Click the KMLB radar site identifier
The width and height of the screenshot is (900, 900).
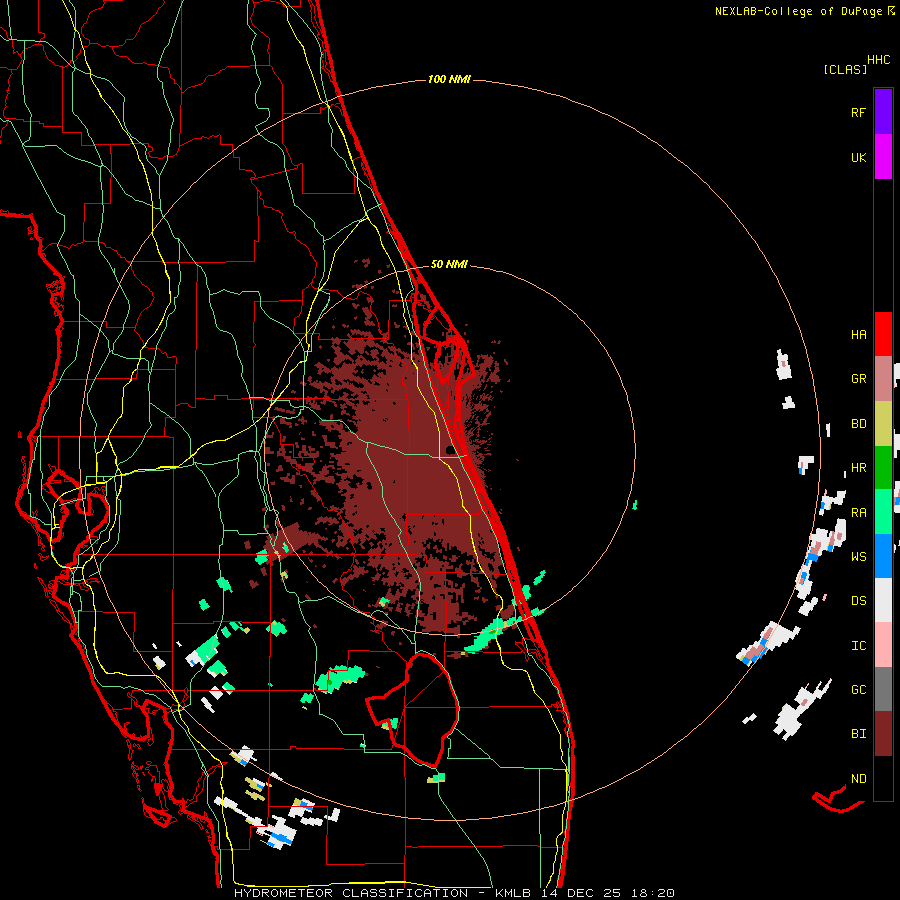(x=513, y=893)
